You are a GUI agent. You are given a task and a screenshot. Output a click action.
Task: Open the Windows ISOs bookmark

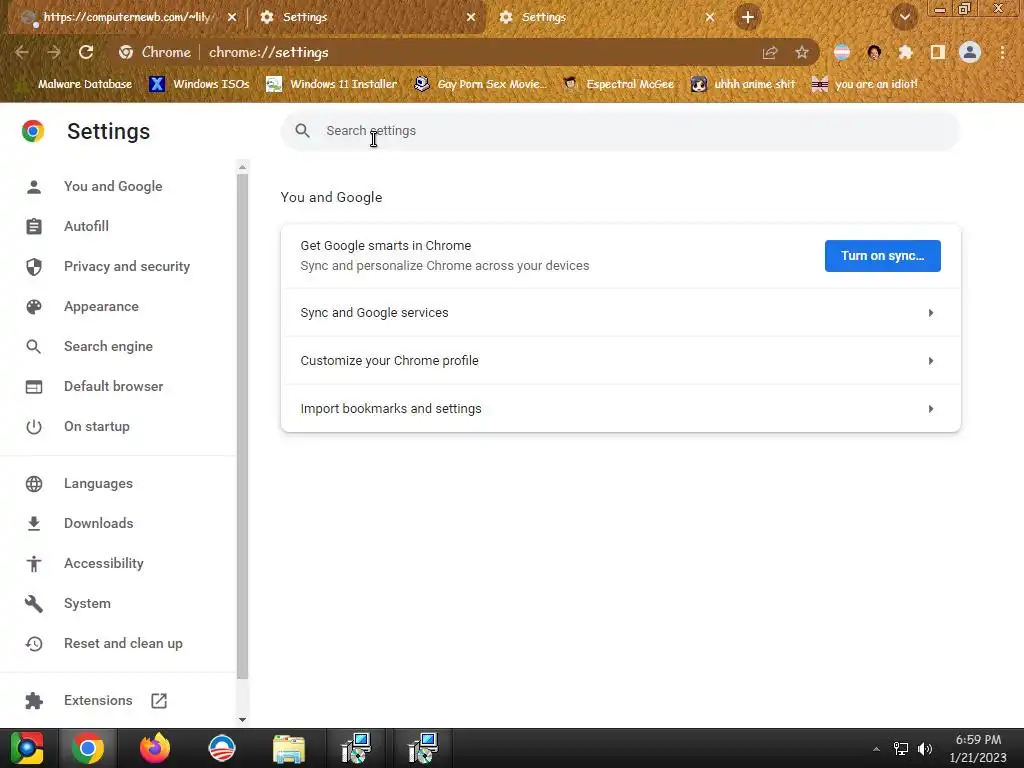[x=199, y=84]
